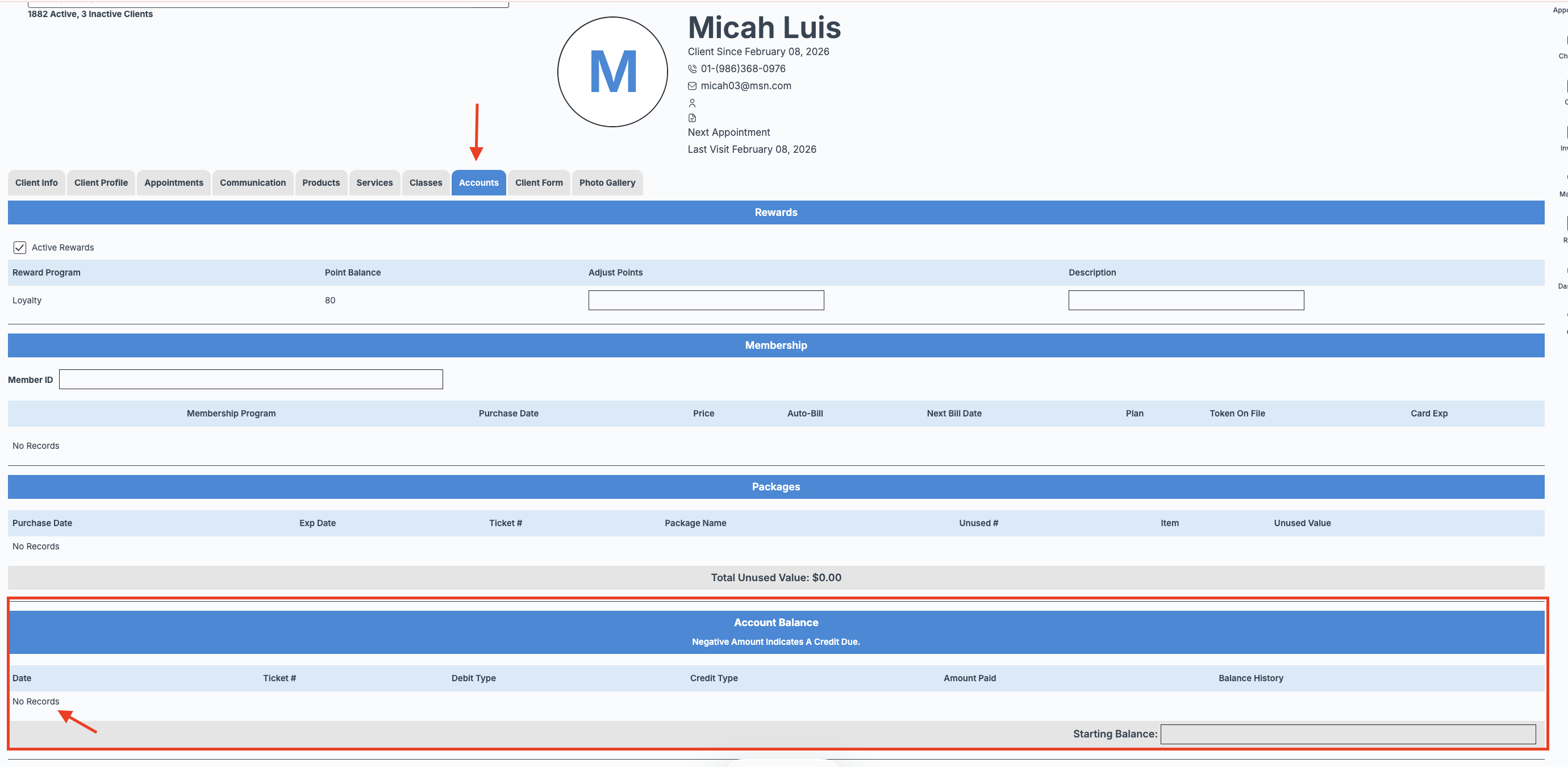Toggle the Active Rewards checkbox
This screenshot has height=767, width=1568.
[x=19, y=247]
